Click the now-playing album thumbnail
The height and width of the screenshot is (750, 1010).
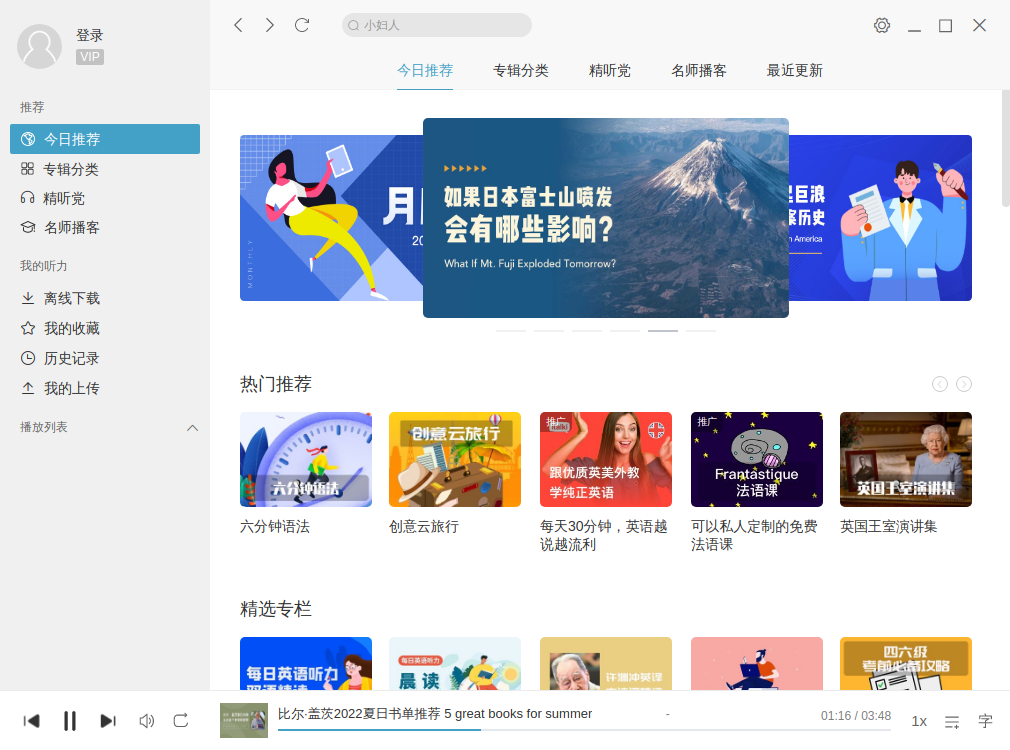pos(244,720)
